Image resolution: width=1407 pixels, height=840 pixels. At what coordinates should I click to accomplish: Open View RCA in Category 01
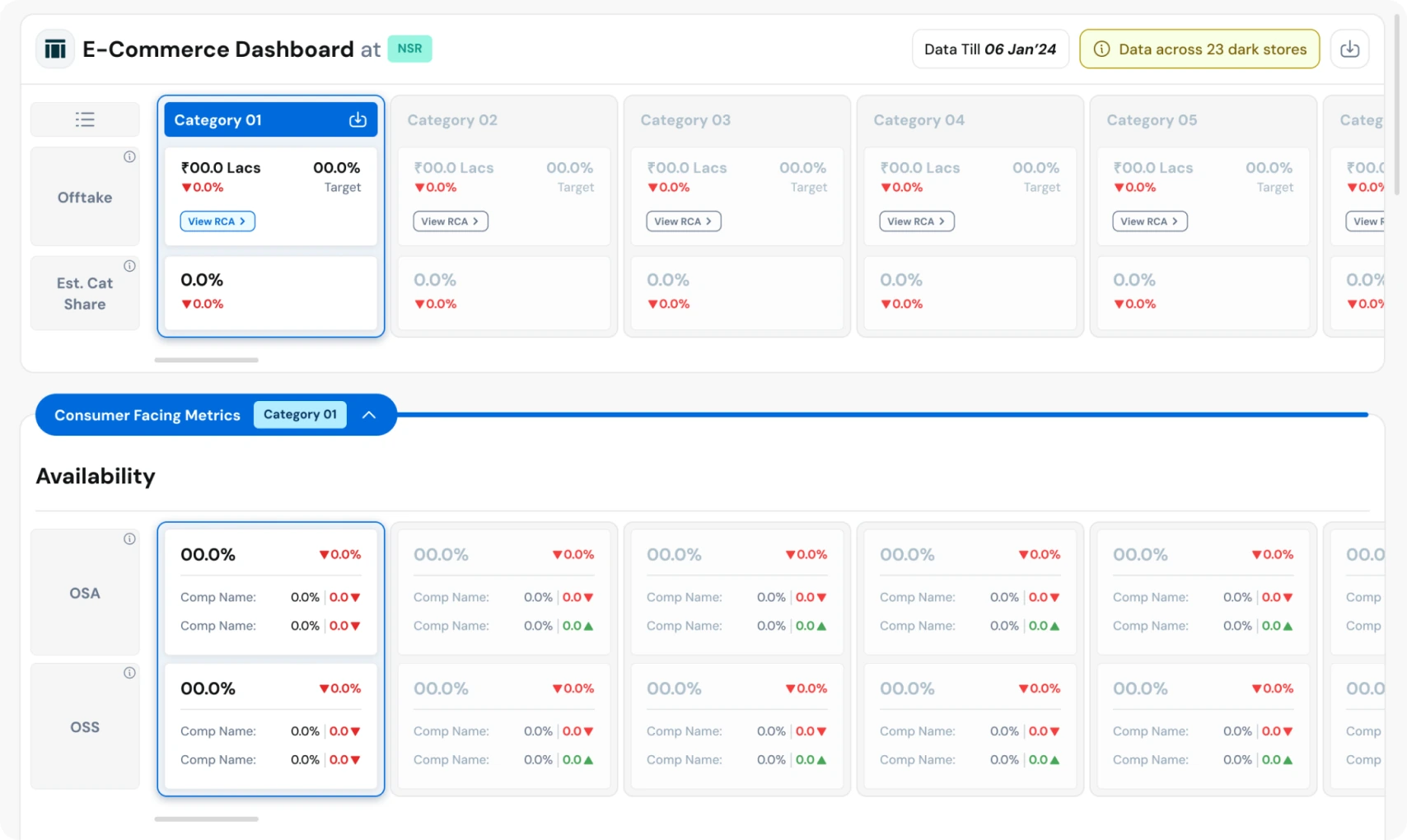coord(217,222)
